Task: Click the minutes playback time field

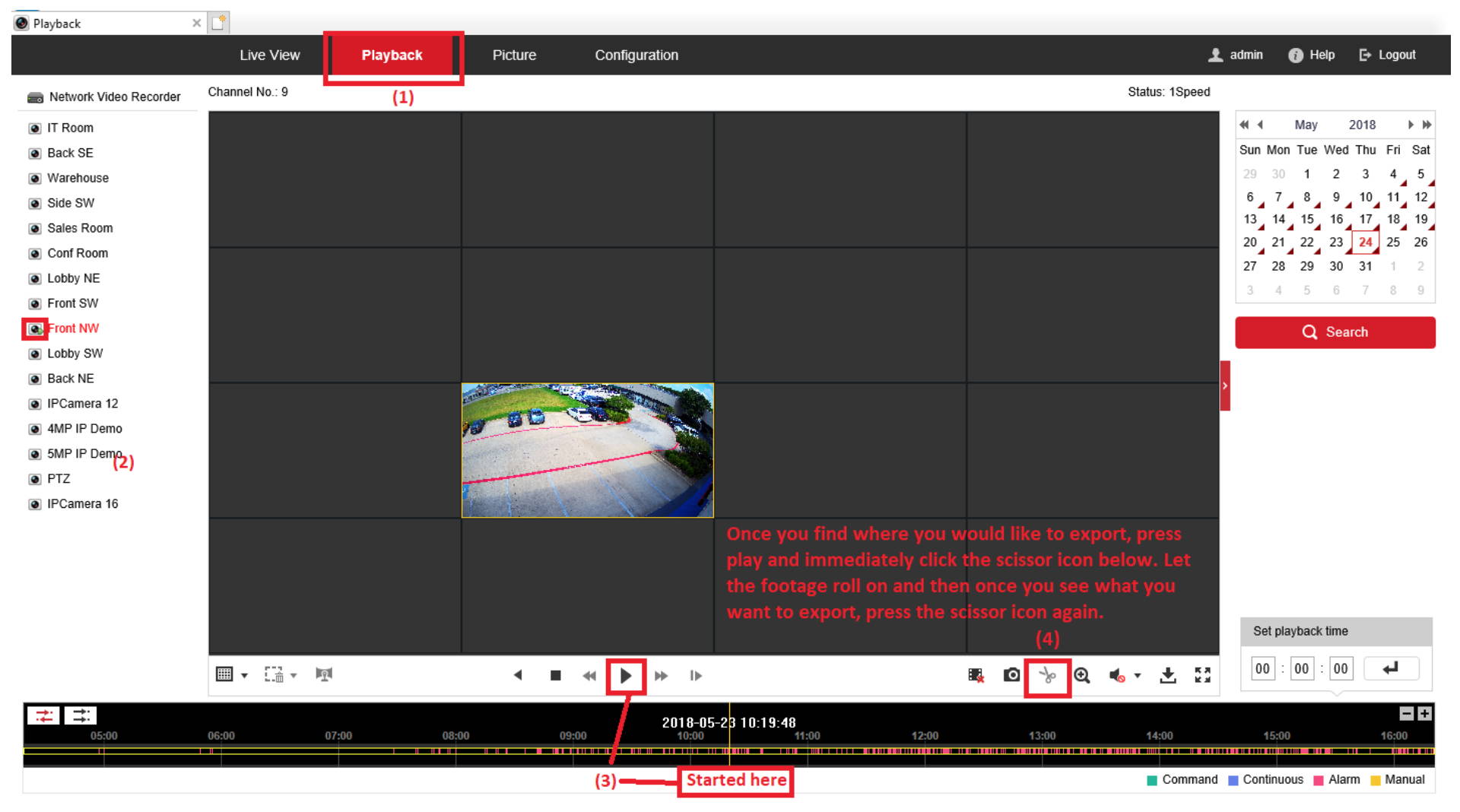Action: [1302, 668]
